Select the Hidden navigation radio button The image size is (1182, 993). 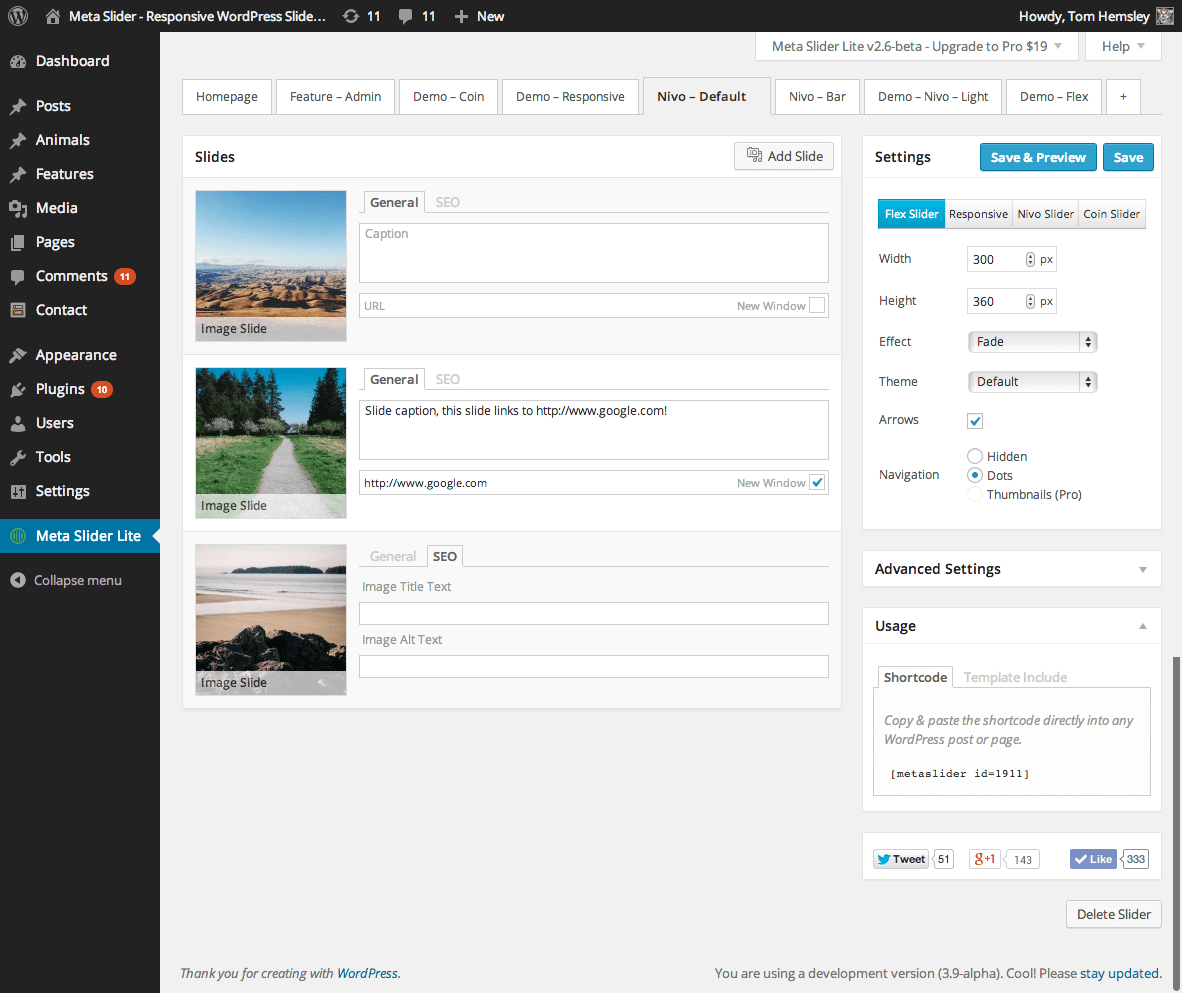(x=975, y=456)
